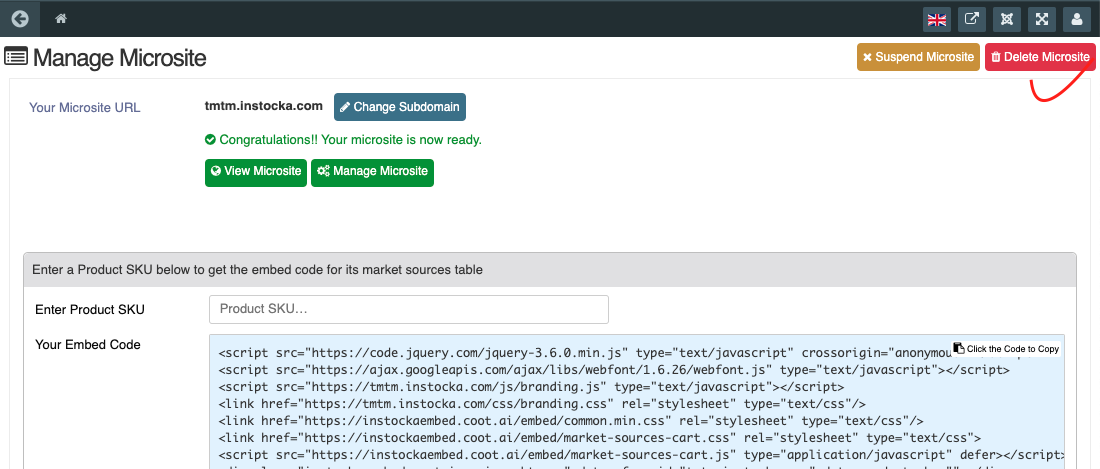Toggle fullscreen with the expand icon

1042,20
